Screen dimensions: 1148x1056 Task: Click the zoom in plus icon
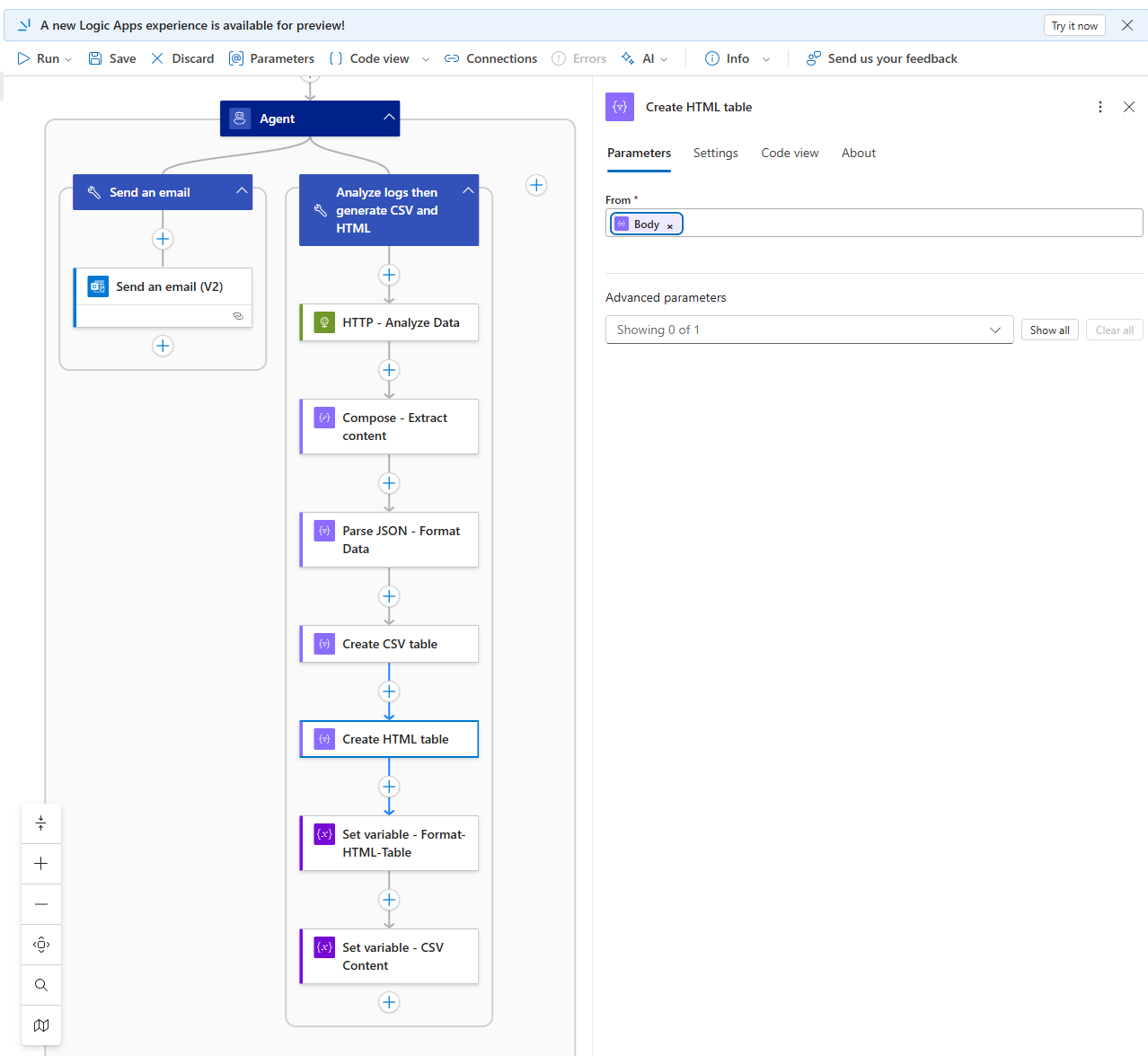pos(41,864)
